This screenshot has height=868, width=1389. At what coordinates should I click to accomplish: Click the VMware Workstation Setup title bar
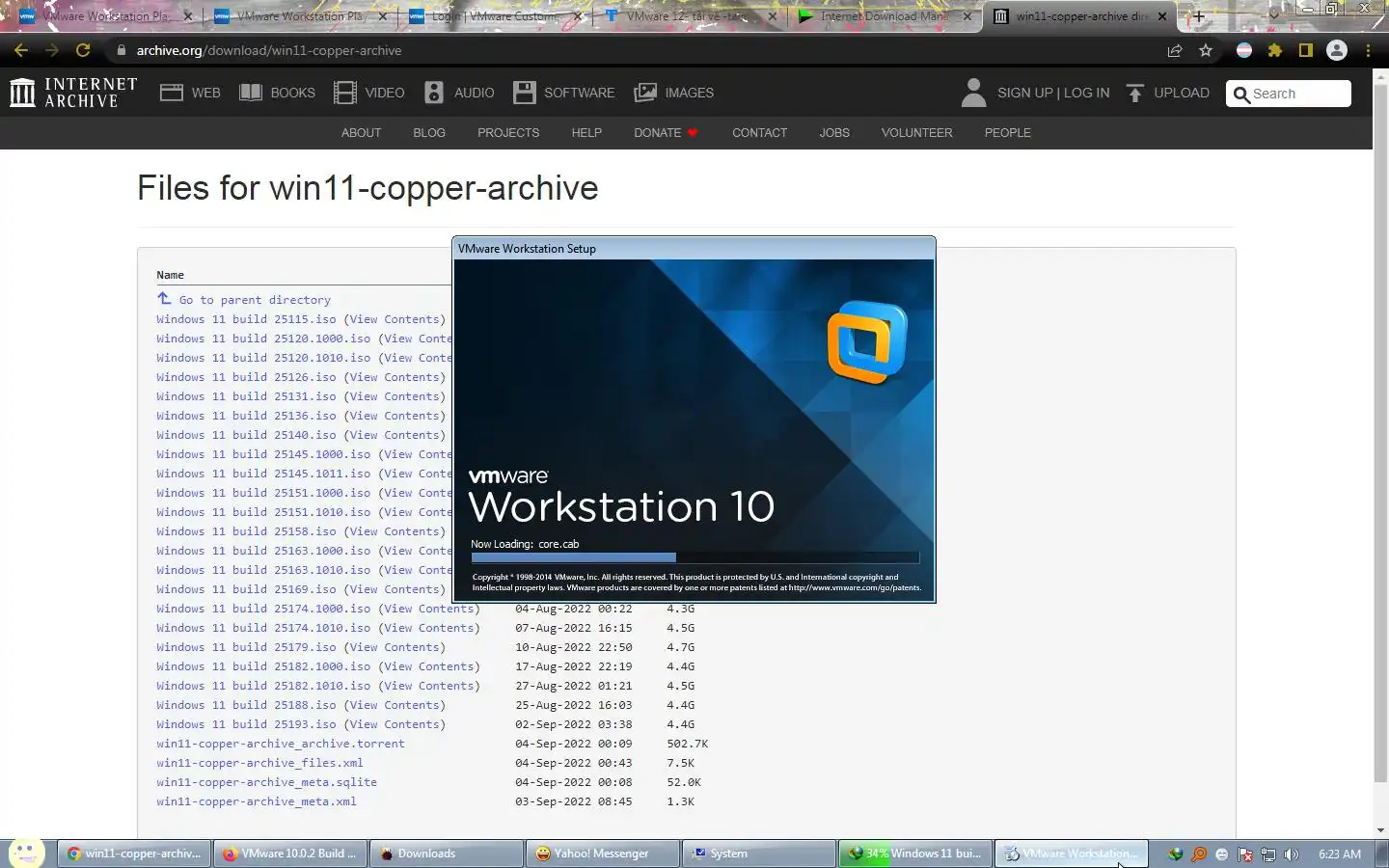694,248
